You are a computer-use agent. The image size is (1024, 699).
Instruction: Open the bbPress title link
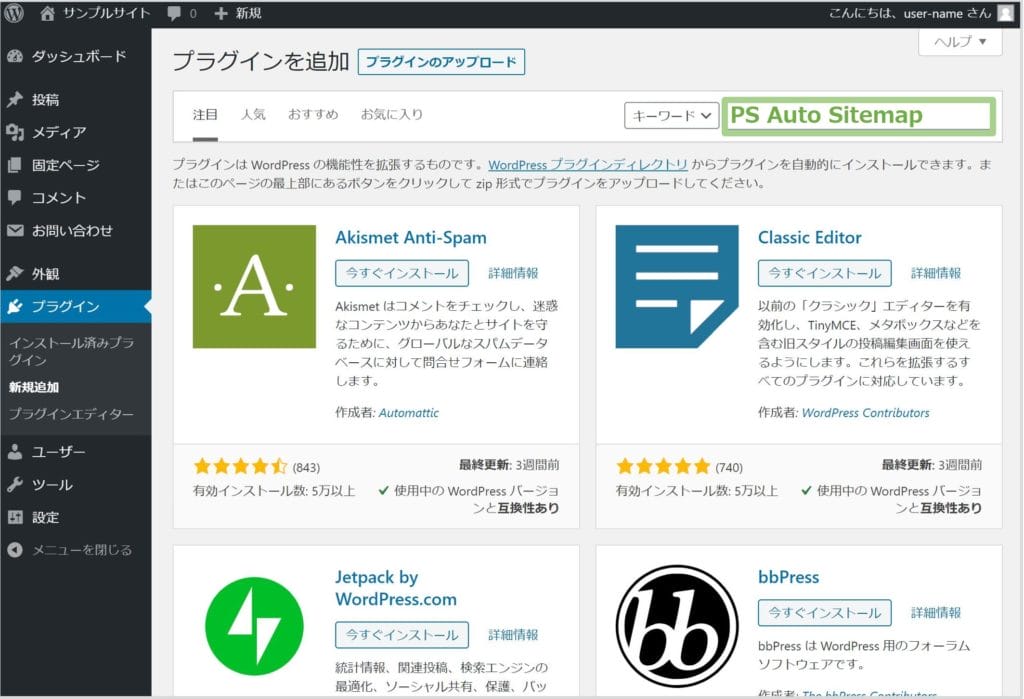788,577
